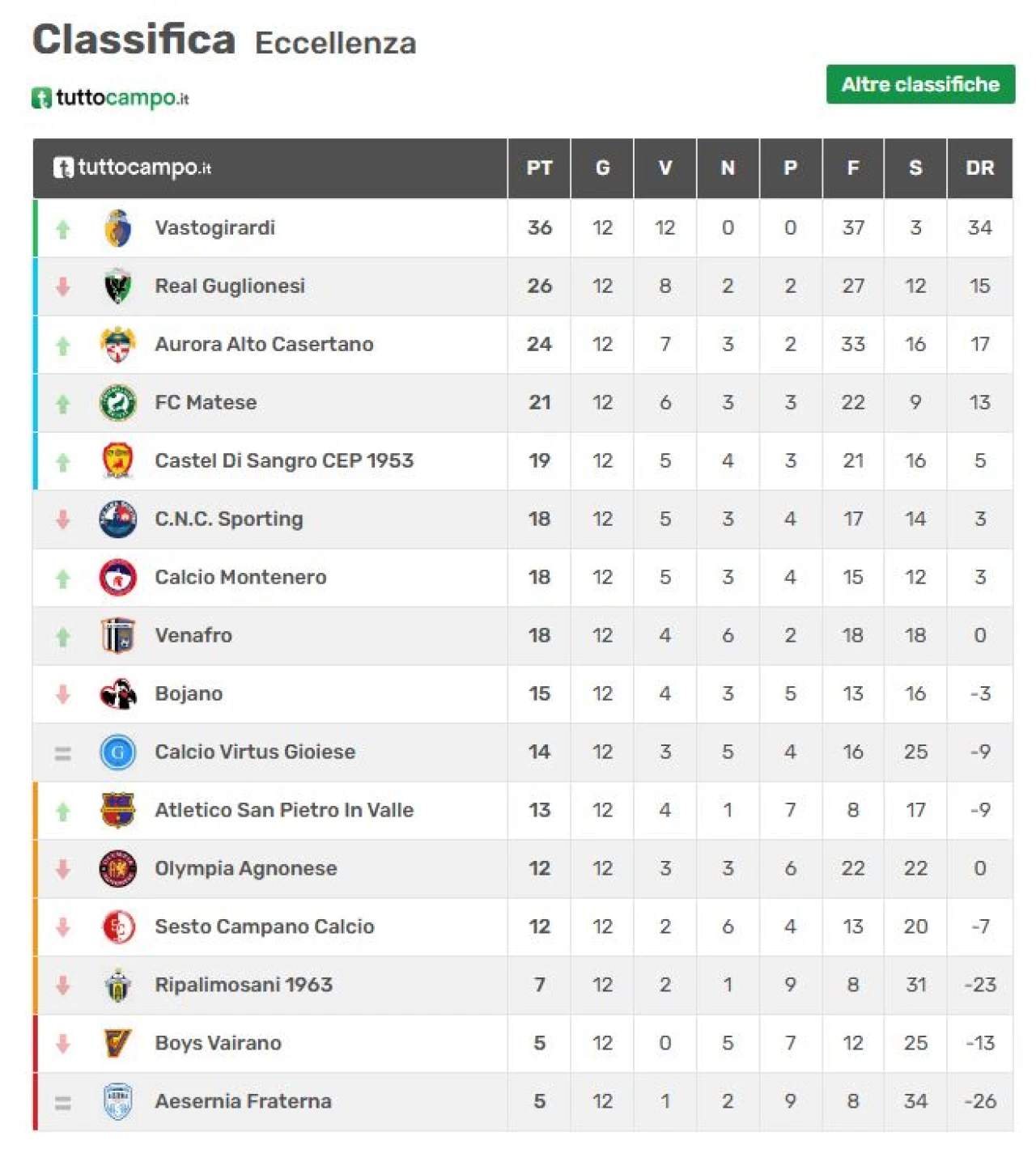
Task: Click the FC Matese green crest
Action: click(x=118, y=403)
